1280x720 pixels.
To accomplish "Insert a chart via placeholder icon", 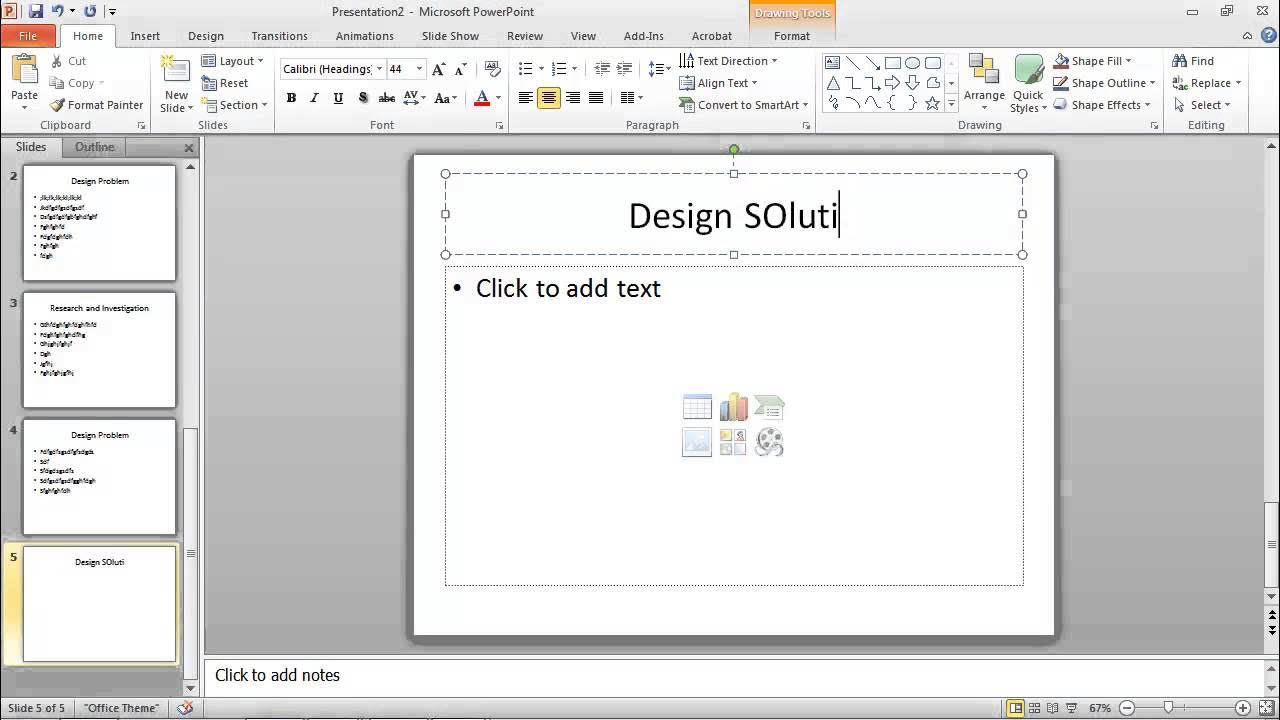I will pos(733,407).
